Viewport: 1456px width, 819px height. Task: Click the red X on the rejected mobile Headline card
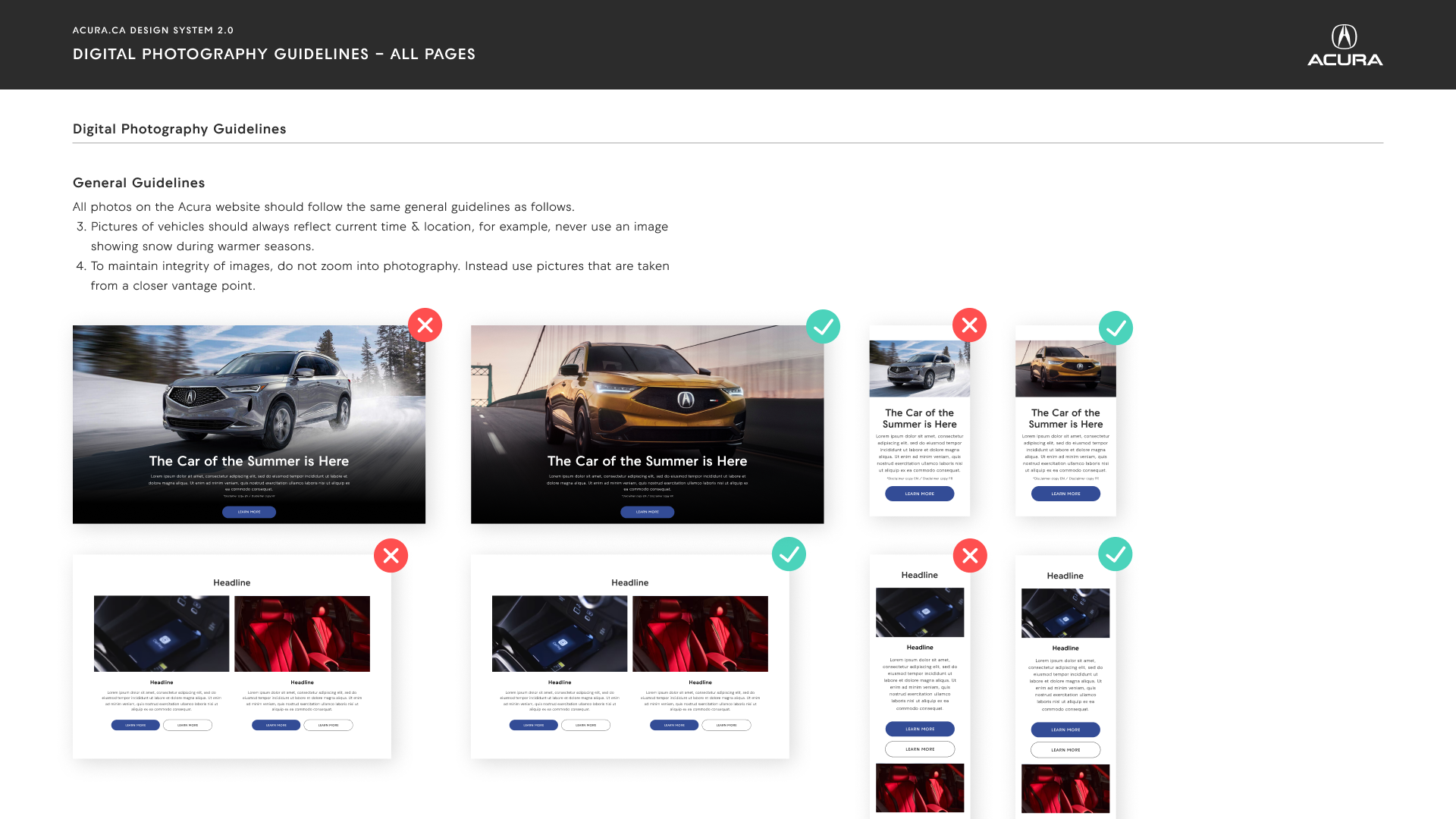[x=970, y=556]
